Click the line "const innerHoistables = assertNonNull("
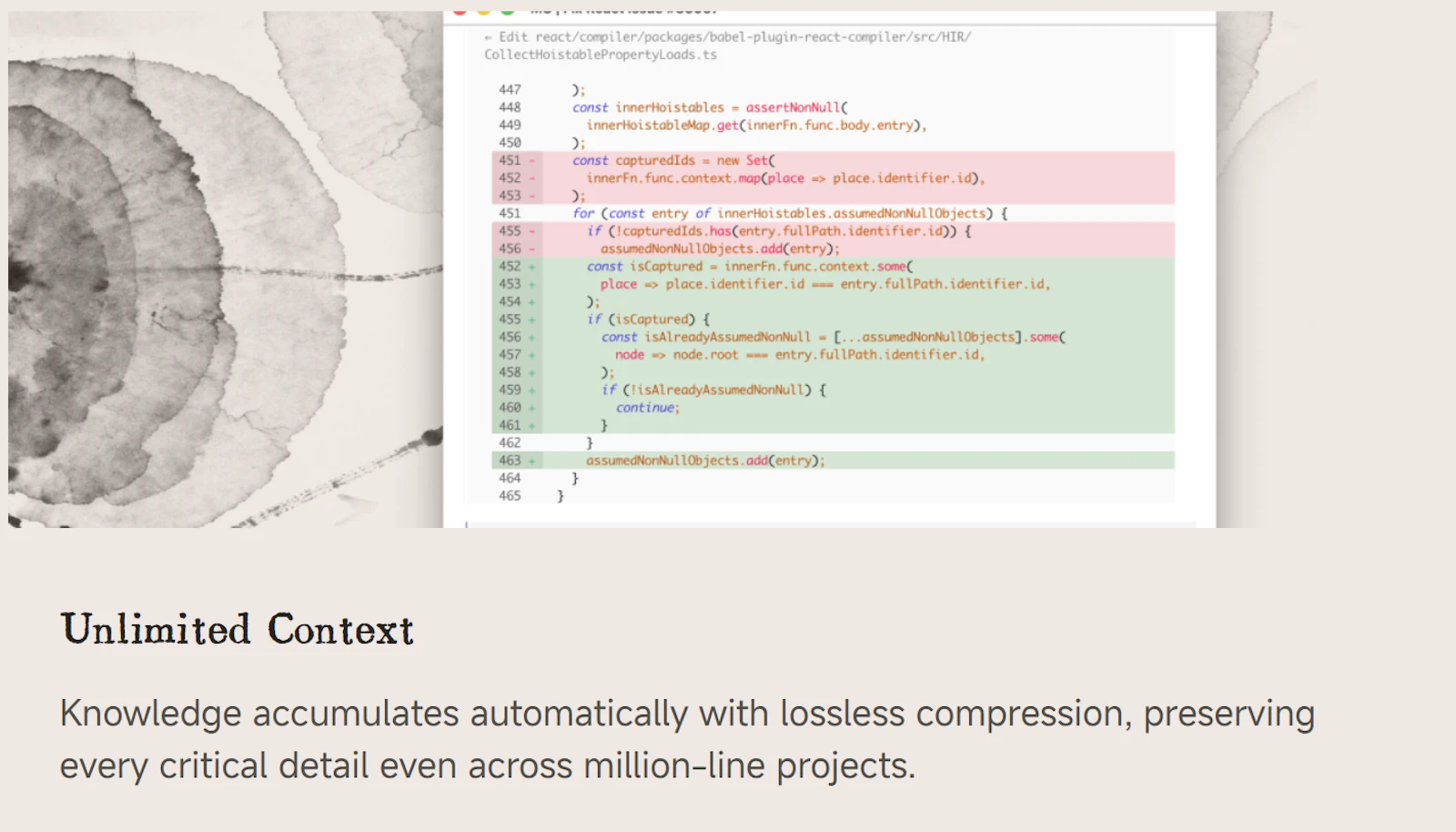 point(710,107)
